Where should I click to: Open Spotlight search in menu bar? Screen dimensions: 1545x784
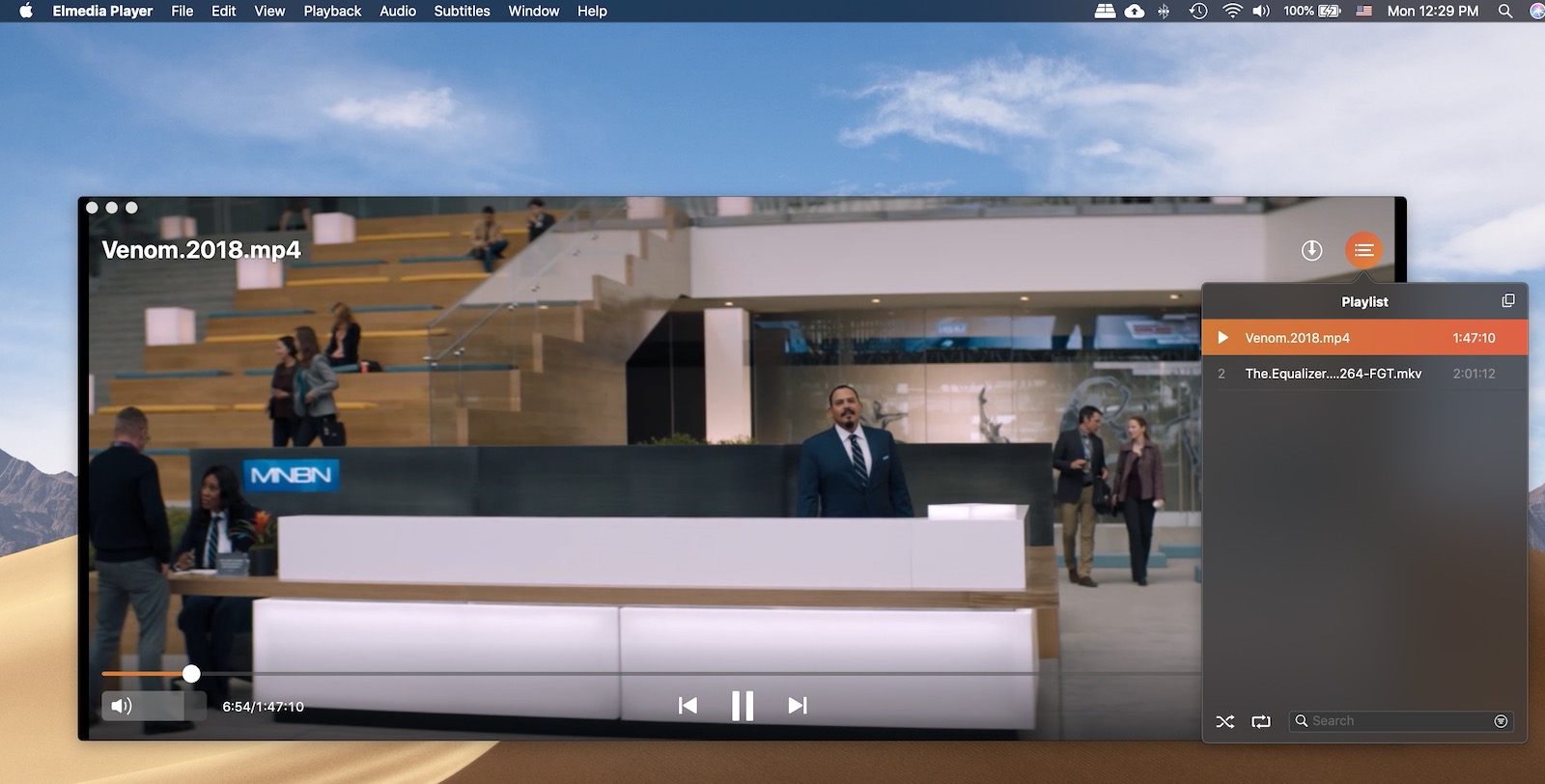click(x=1504, y=11)
